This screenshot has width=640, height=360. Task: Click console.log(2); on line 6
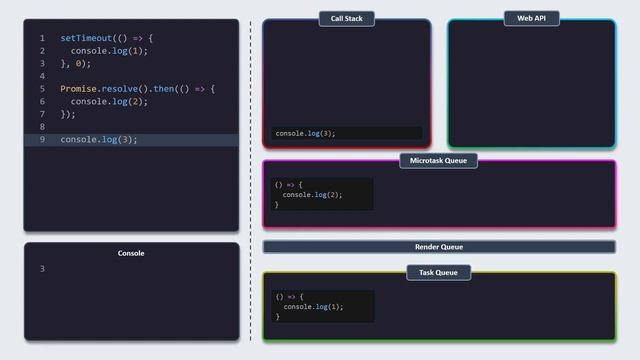coord(109,102)
